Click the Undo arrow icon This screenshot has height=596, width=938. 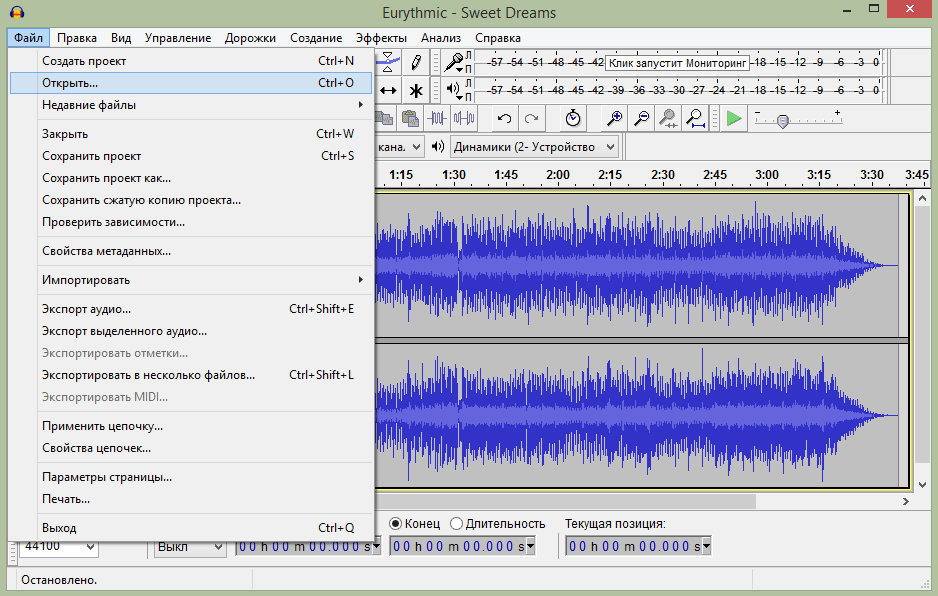tap(505, 118)
